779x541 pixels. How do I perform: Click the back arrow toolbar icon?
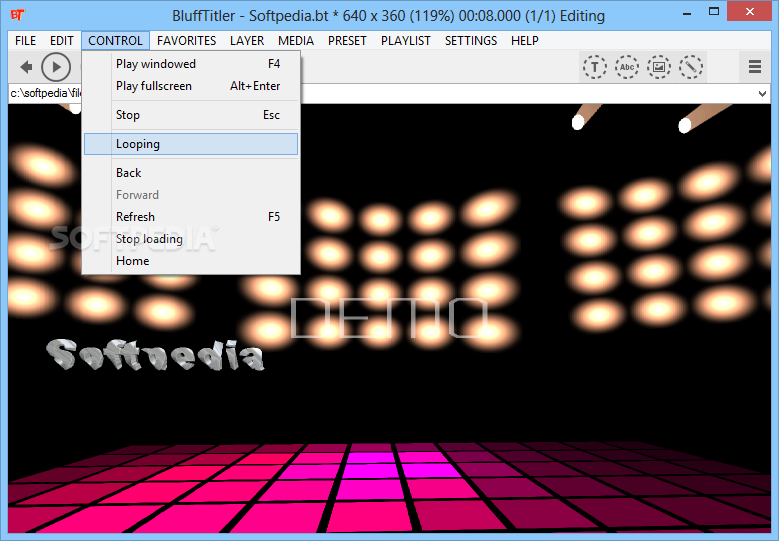(26, 67)
